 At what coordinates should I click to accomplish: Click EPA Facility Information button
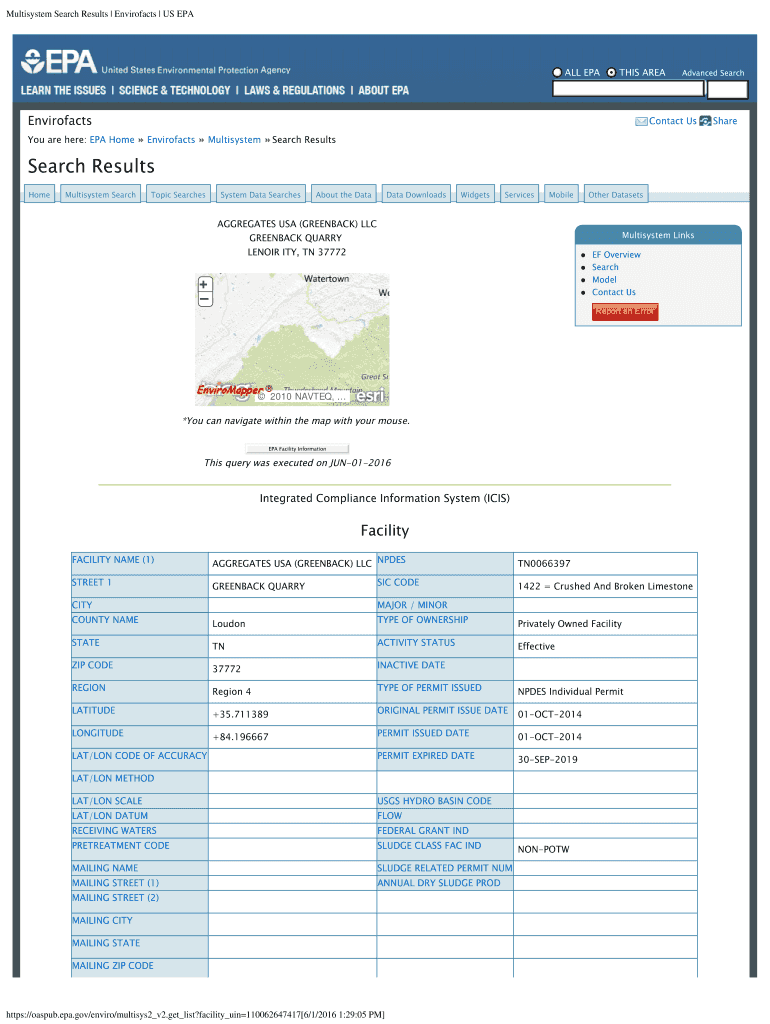(297, 449)
